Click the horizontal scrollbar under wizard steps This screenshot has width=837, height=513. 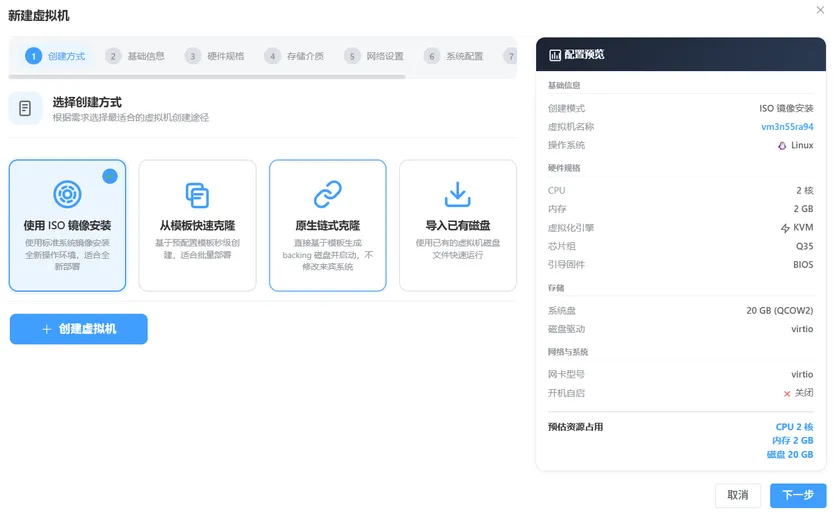(x=207, y=77)
